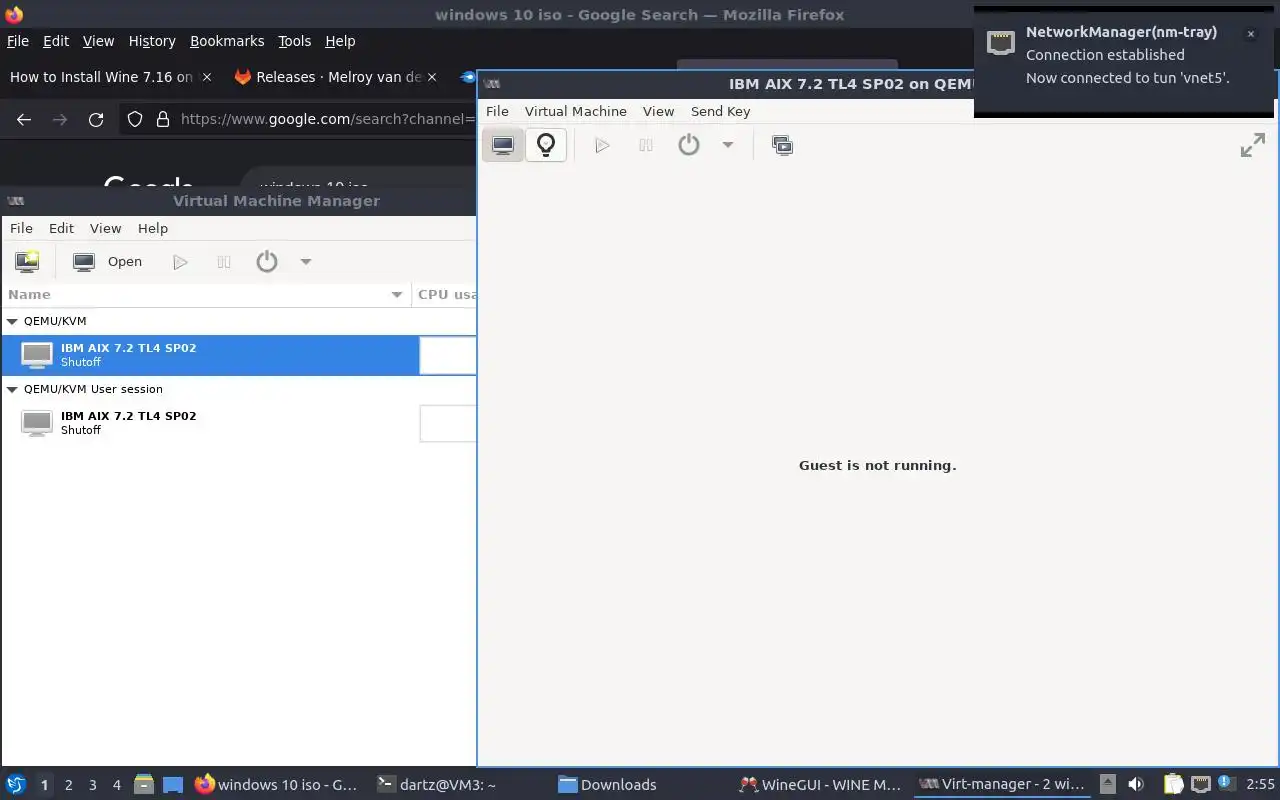The image size is (1280, 800).
Task: Click the volume speaker icon in system tray
Action: click(x=1135, y=785)
